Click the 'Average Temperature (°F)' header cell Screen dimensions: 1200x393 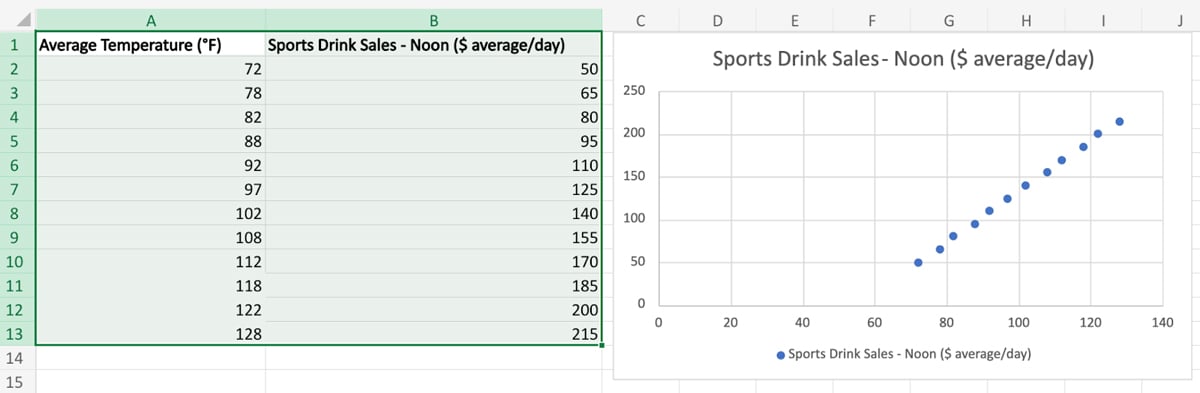[x=150, y=44]
